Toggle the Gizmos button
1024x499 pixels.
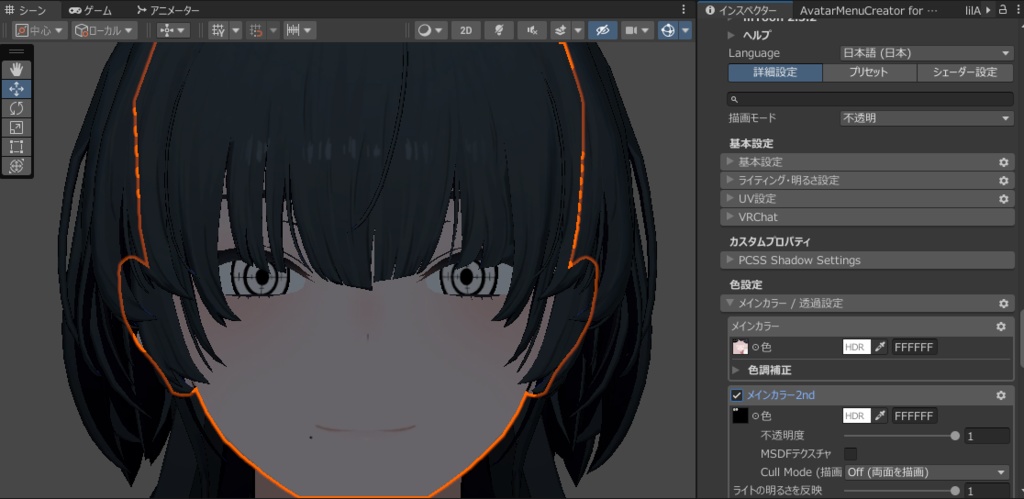pos(667,30)
